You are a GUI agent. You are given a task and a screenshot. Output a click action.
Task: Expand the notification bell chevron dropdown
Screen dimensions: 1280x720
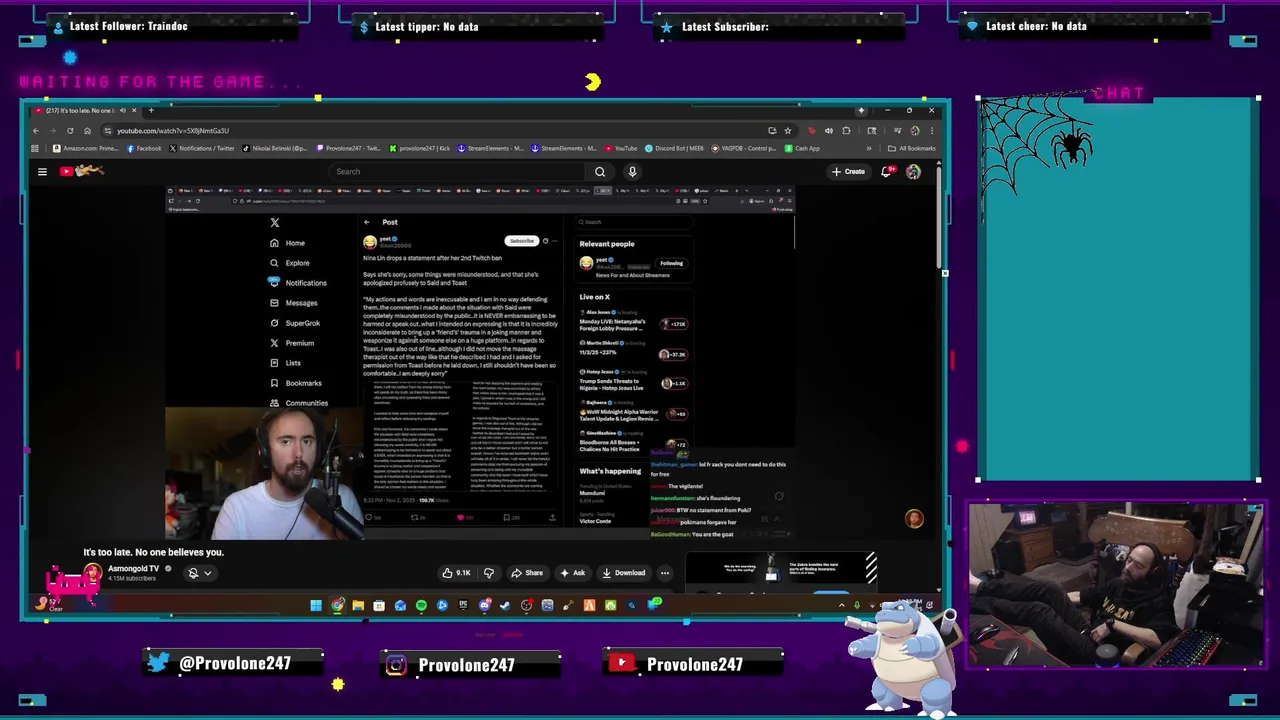[207, 573]
